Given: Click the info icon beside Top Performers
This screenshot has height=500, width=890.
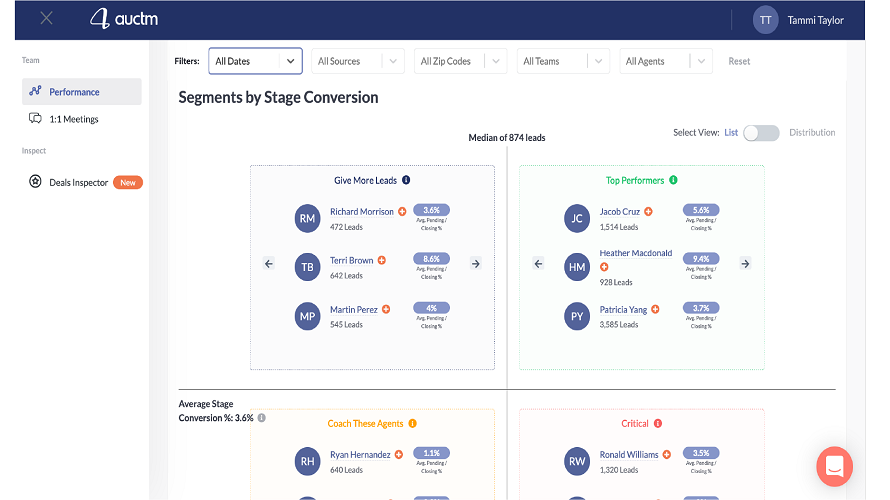Looking at the screenshot, I should (x=673, y=181).
